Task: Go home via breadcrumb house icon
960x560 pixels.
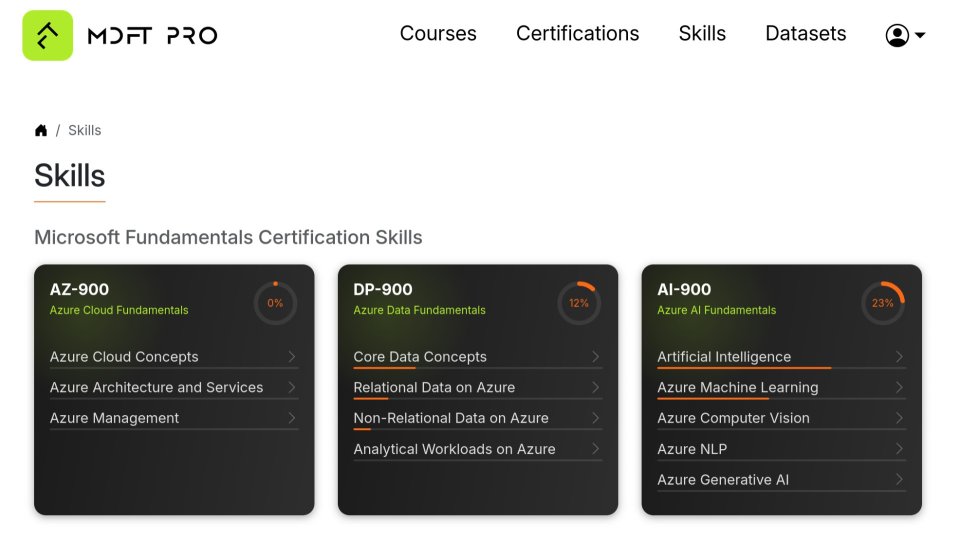Action: 41,130
